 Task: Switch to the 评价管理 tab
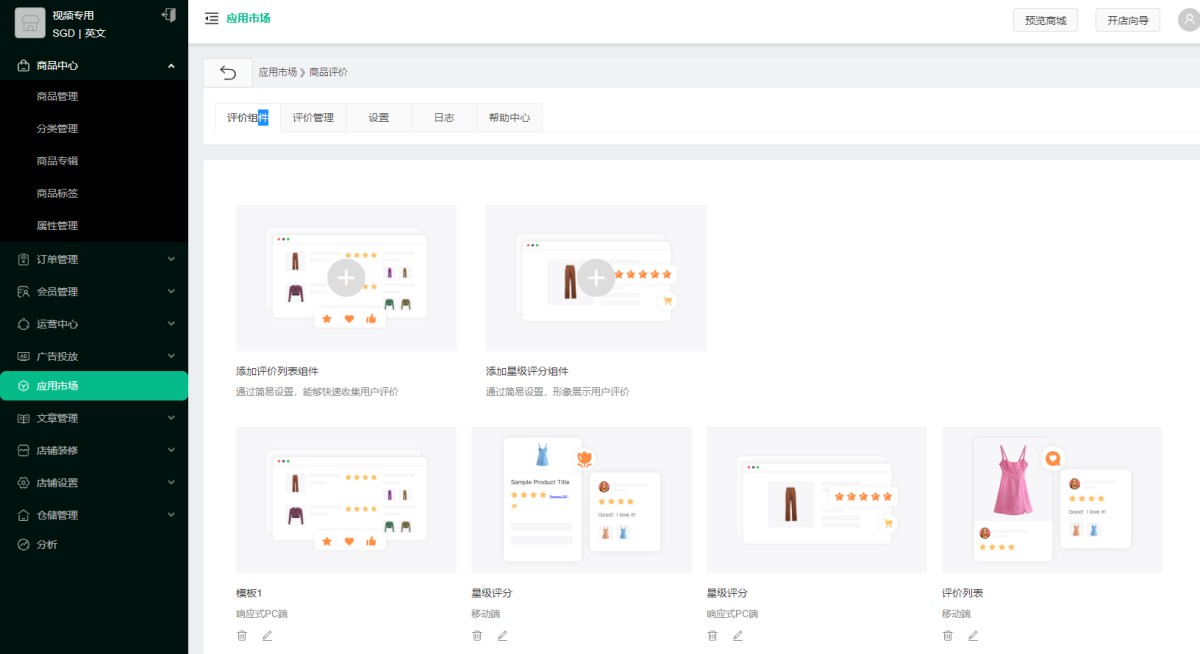(313, 117)
